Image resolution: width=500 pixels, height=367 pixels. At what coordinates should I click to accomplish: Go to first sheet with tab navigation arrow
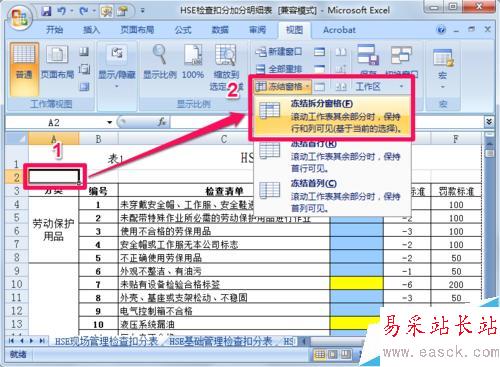click(x=12, y=341)
